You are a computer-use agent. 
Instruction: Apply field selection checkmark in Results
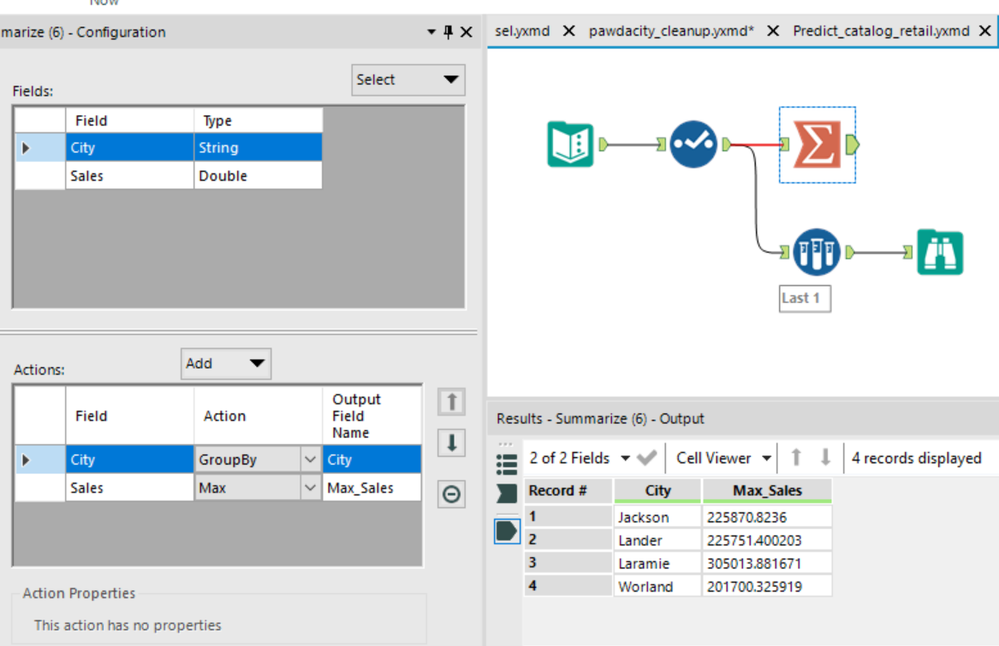647,457
